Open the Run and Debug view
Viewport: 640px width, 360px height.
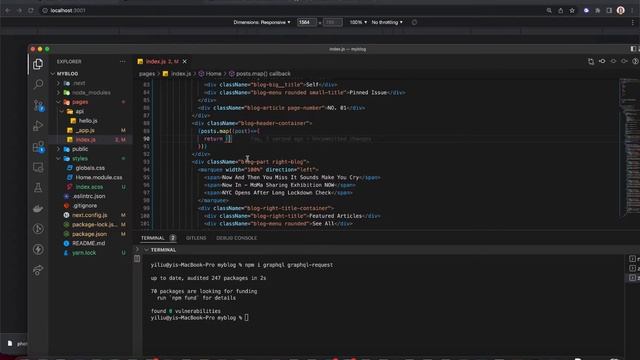pos(38,126)
